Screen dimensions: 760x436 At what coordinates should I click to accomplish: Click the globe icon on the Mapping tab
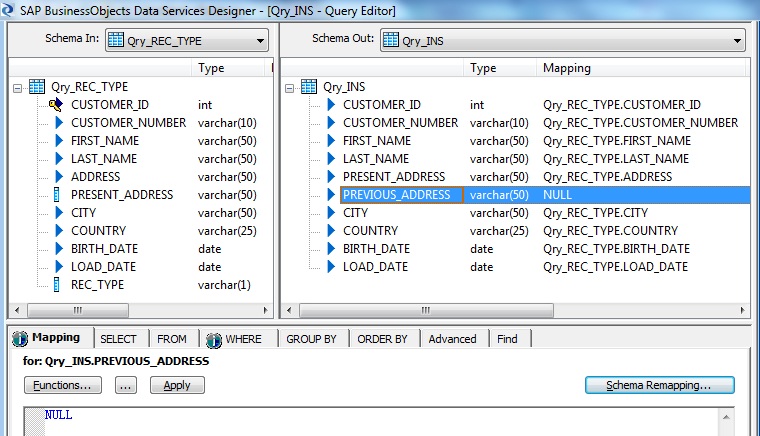(20, 339)
